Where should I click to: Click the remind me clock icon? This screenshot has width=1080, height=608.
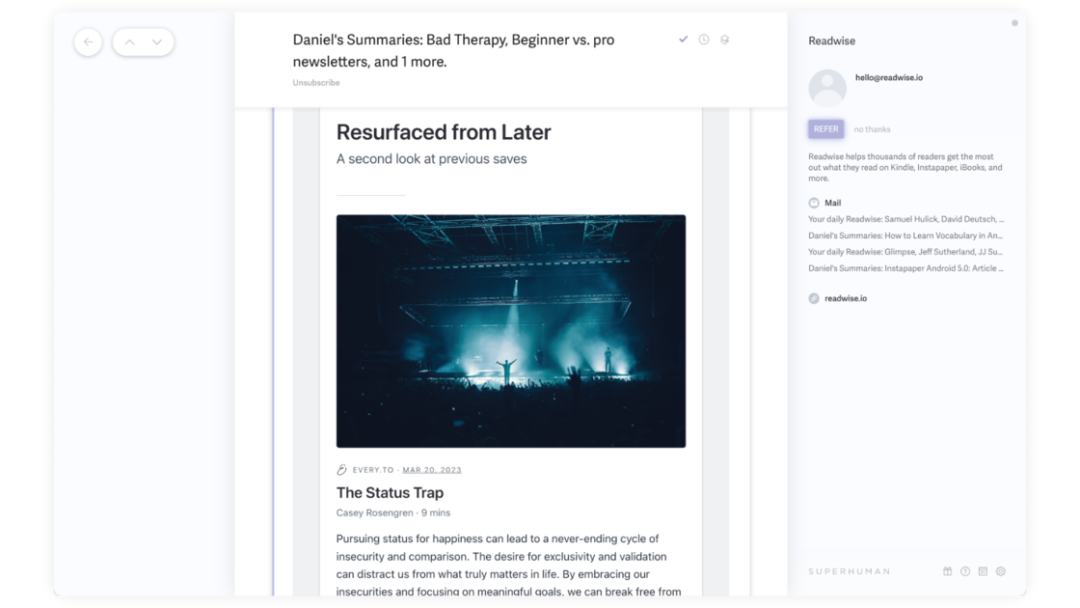(x=704, y=39)
